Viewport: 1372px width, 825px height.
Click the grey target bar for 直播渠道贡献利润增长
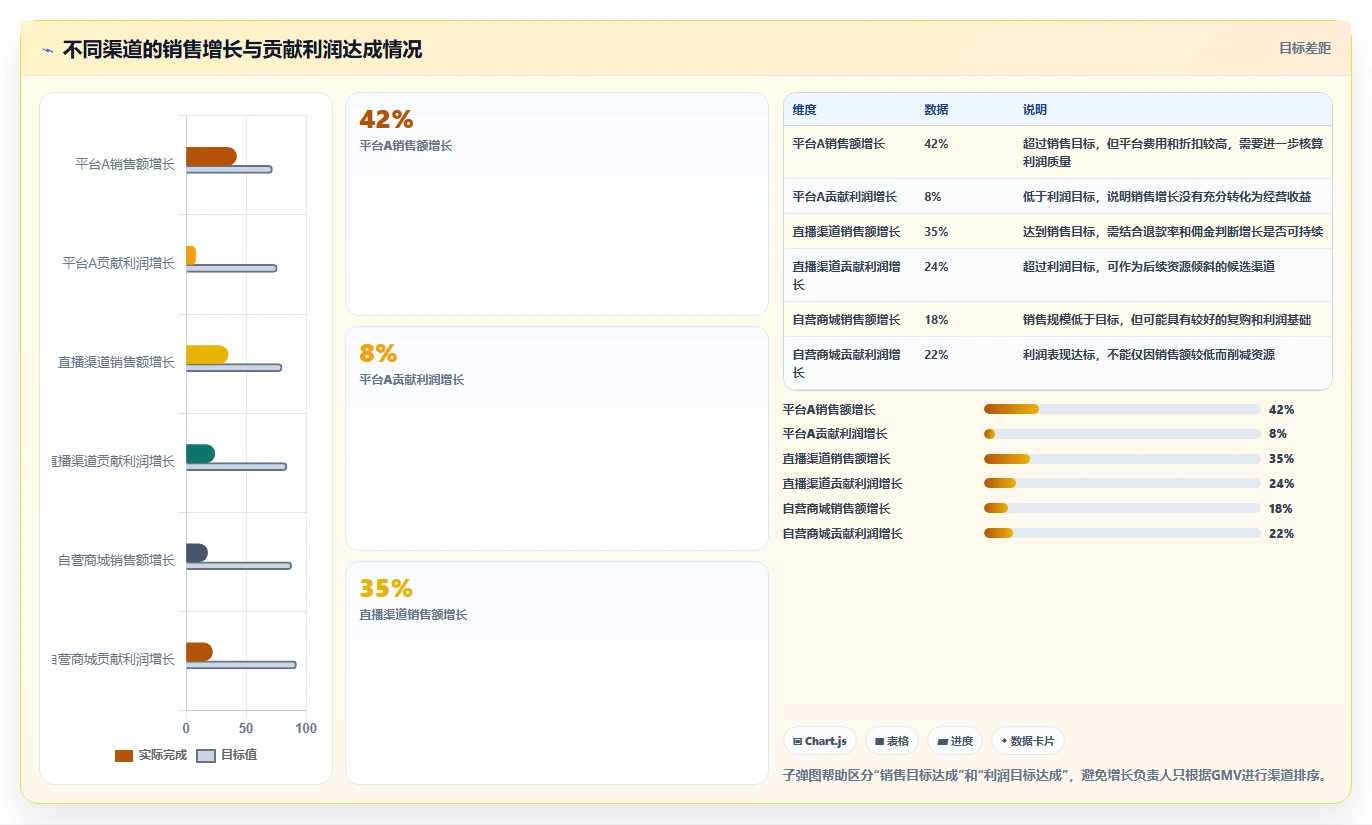point(236,466)
